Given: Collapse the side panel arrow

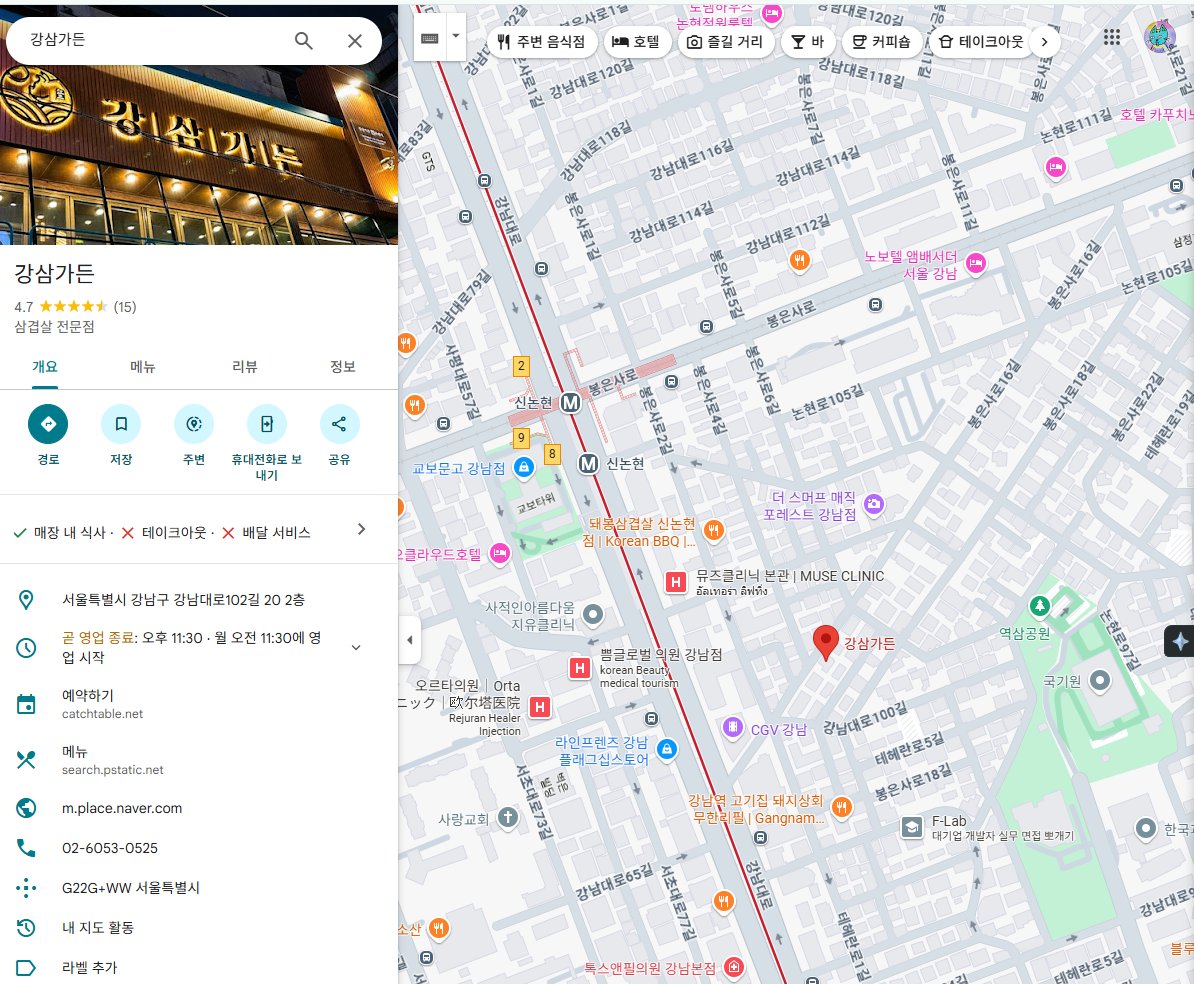Looking at the screenshot, I should click(x=410, y=640).
